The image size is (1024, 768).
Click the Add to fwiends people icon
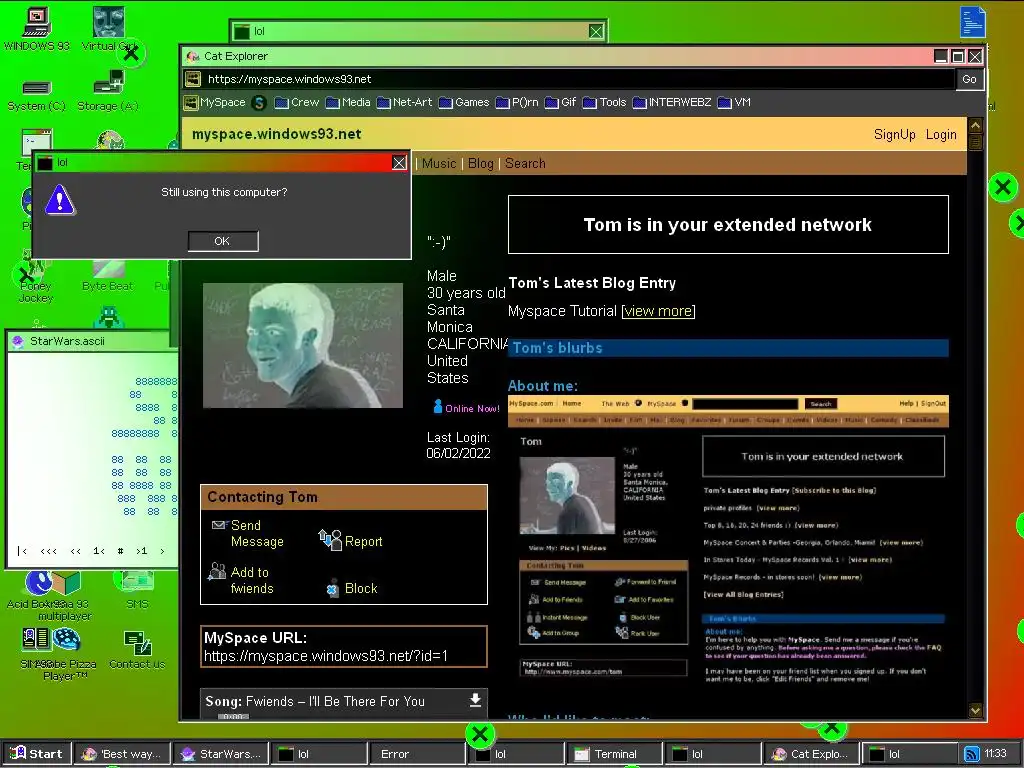tap(217, 571)
